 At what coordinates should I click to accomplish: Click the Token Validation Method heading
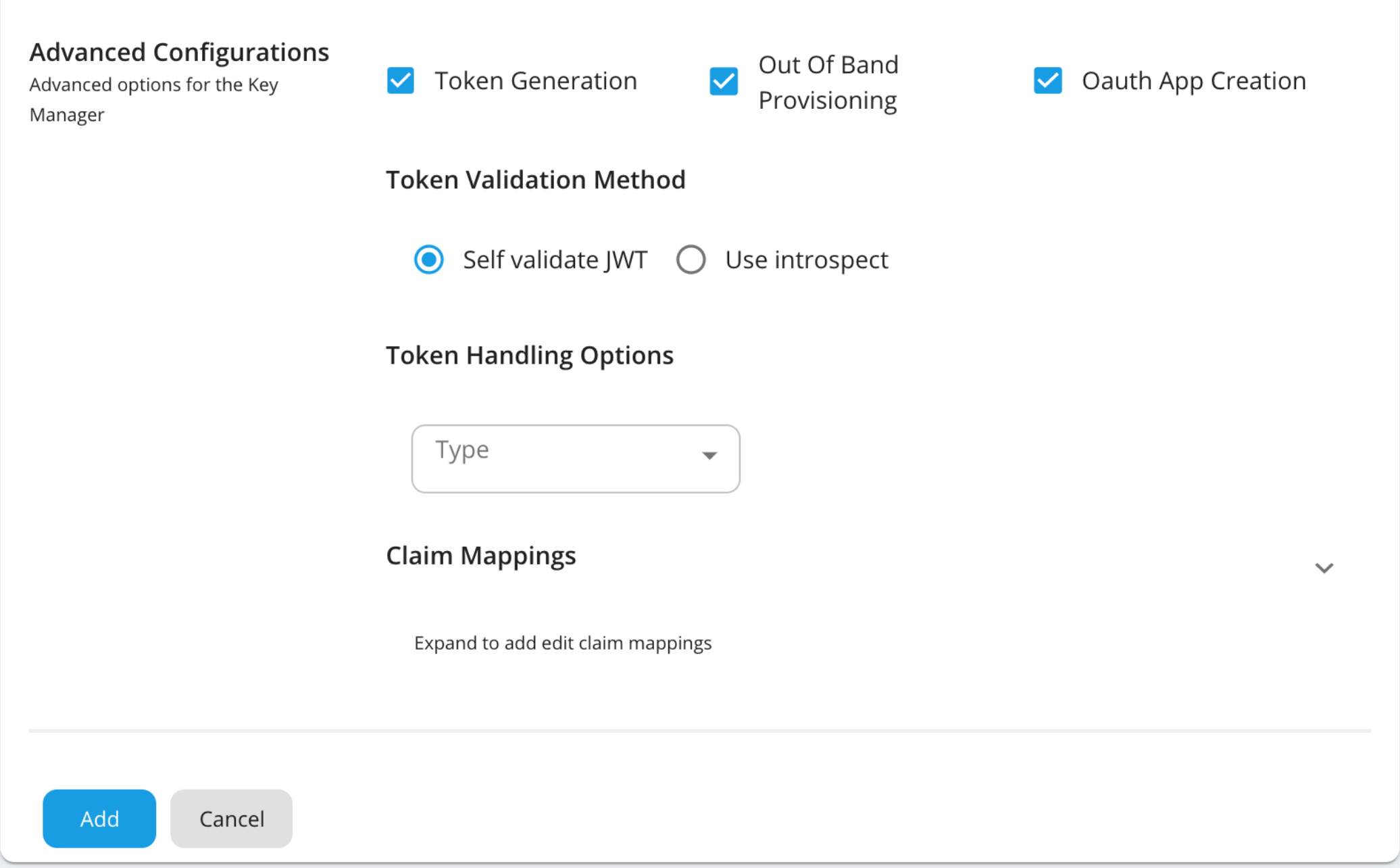tap(535, 180)
